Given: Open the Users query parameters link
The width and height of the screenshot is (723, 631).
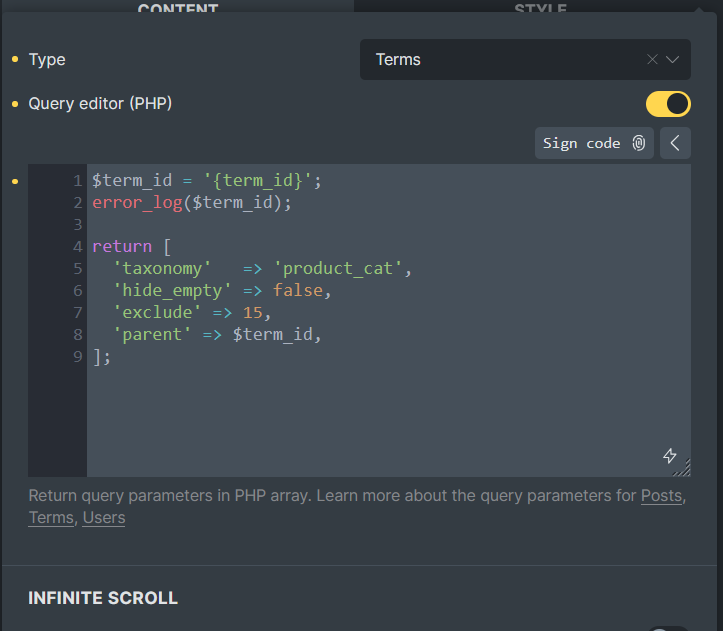Looking at the screenshot, I should [x=104, y=518].
